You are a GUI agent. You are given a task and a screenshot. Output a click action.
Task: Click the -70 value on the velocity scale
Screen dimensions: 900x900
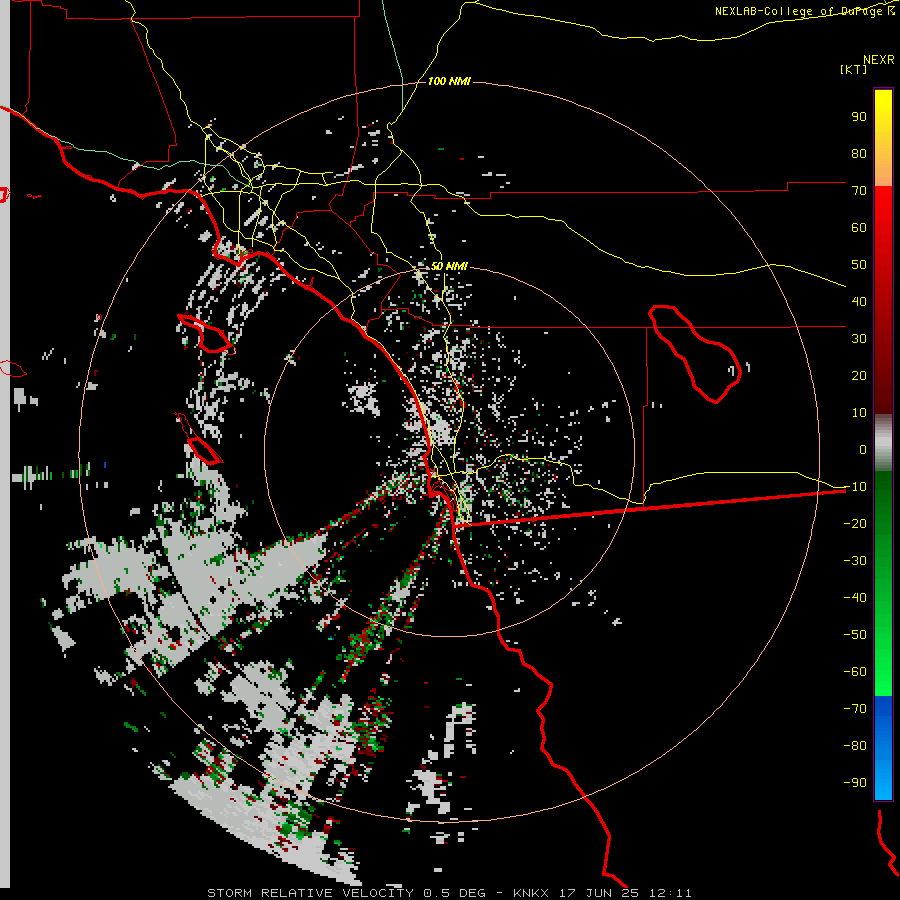coord(855,709)
